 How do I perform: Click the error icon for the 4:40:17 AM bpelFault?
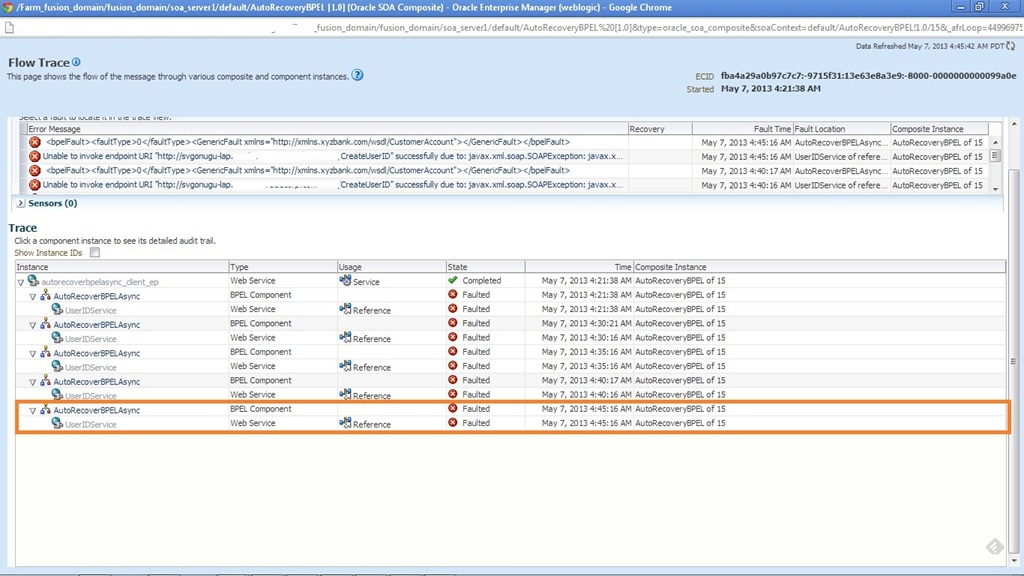tap(35, 171)
